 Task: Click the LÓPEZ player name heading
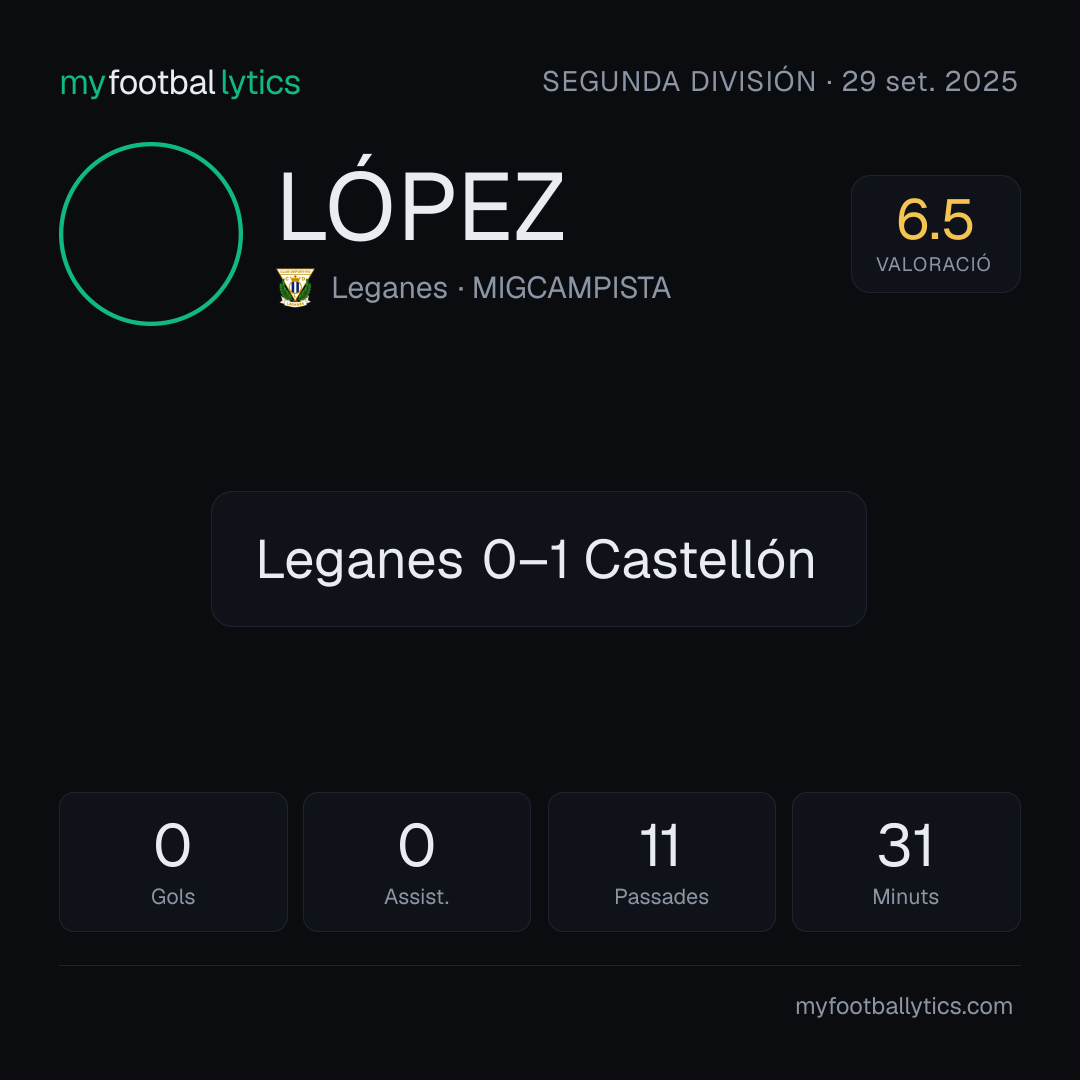point(422,201)
